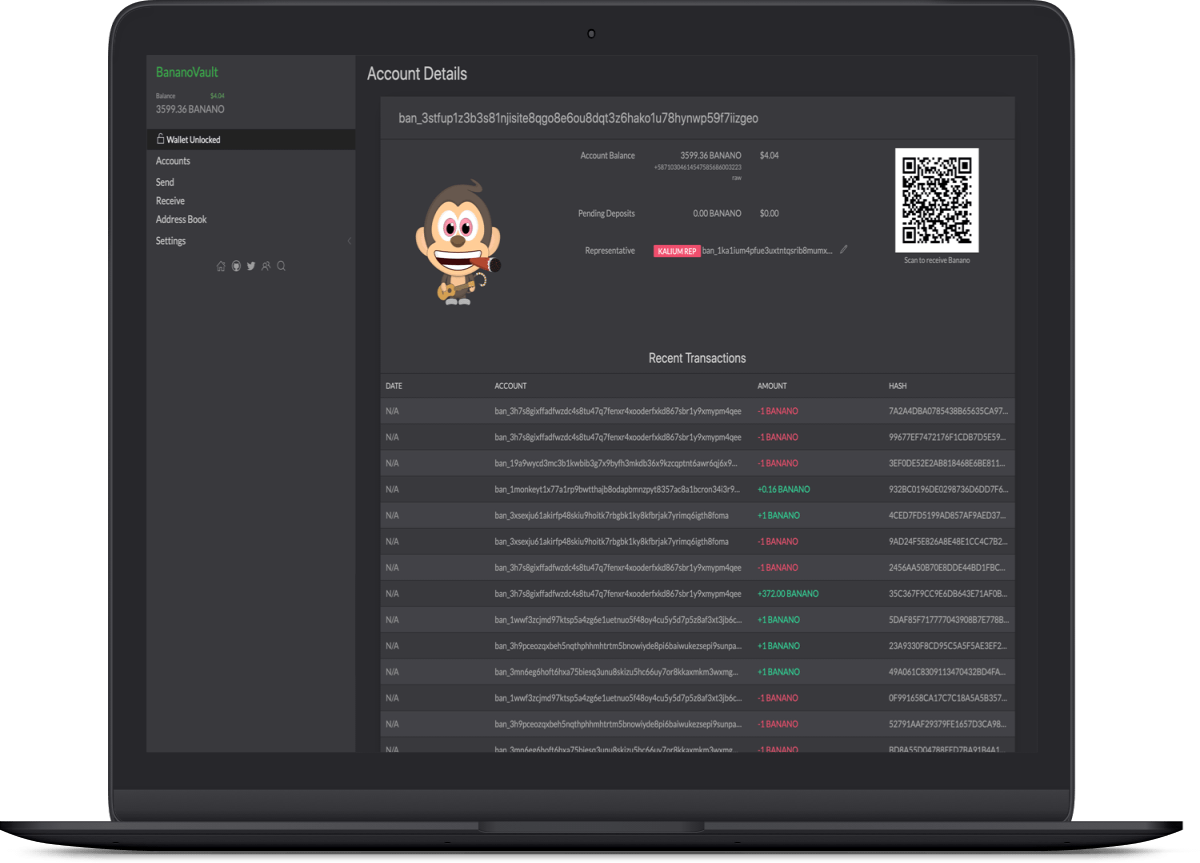Click the ACCOUNT column header
The width and height of the screenshot is (1200, 863).
point(510,386)
